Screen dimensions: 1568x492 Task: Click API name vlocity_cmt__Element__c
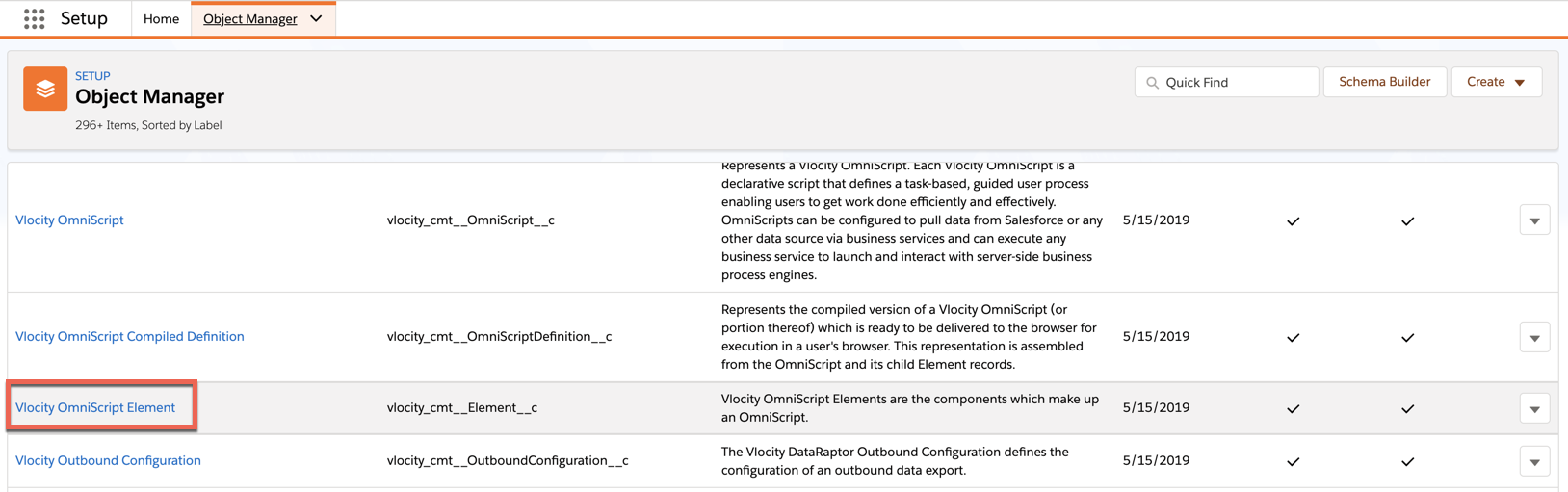tap(461, 407)
